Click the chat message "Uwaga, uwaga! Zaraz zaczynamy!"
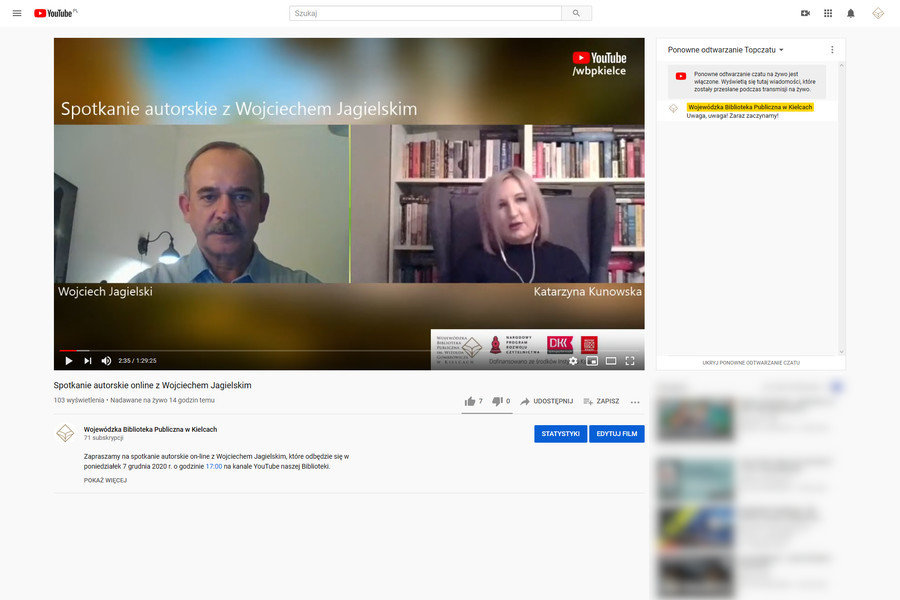Image resolution: width=900 pixels, height=600 pixels. tap(732, 115)
